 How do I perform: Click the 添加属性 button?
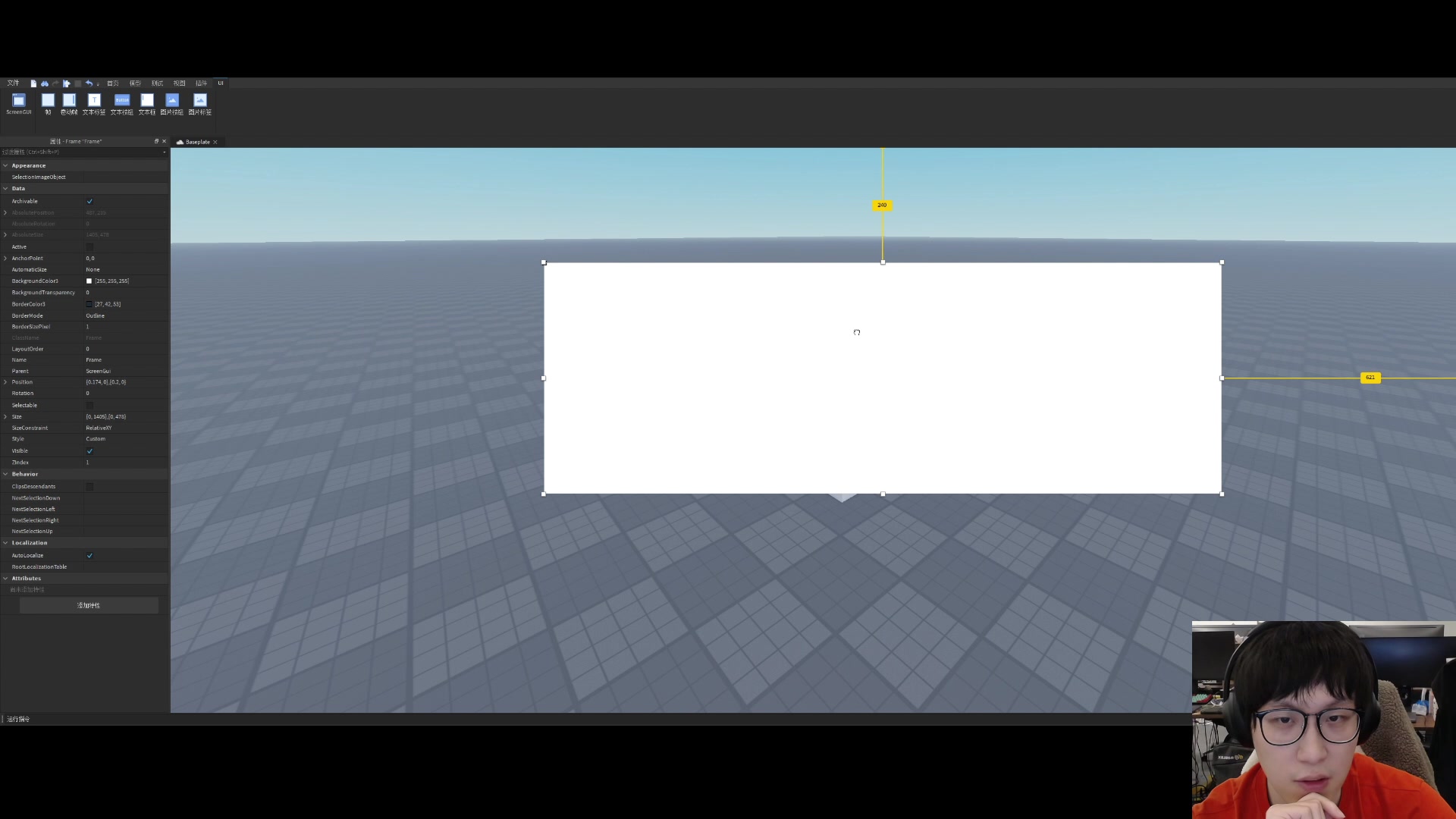tap(89, 604)
